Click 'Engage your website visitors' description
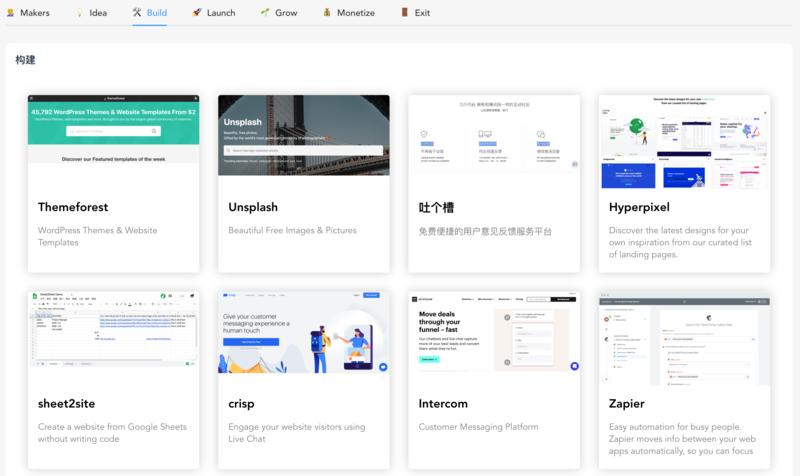800x476 pixels. coord(296,433)
